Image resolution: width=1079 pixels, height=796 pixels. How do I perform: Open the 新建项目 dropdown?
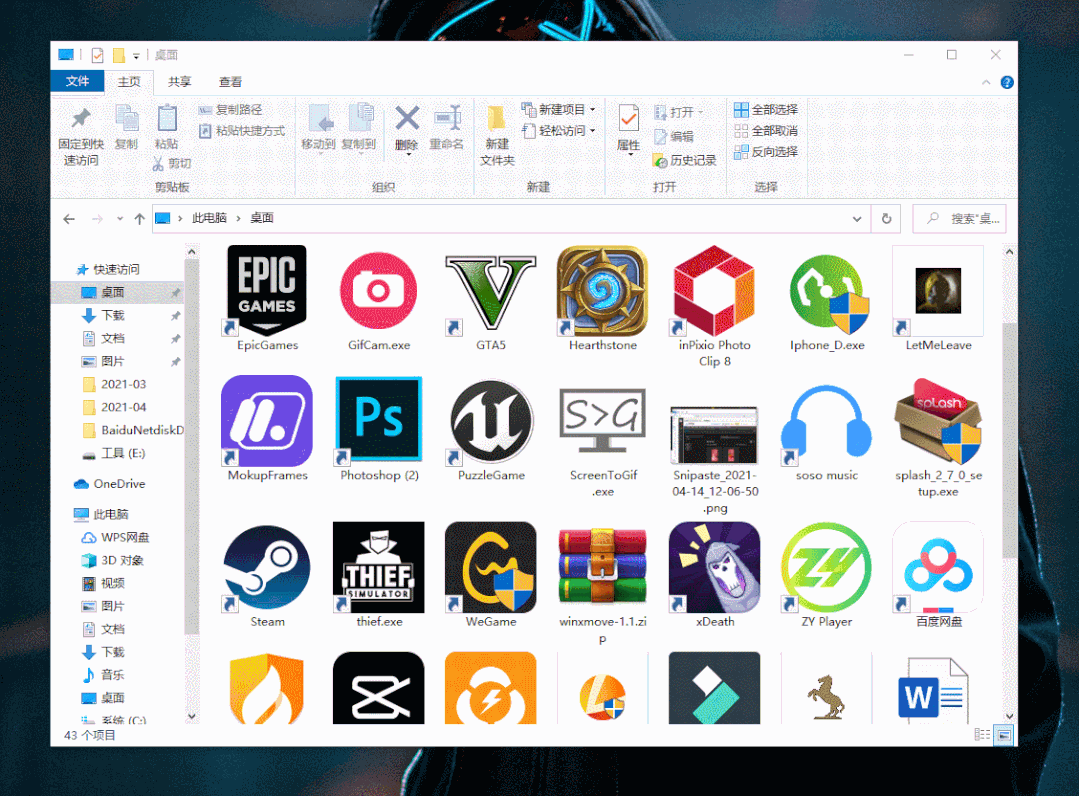click(558, 109)
